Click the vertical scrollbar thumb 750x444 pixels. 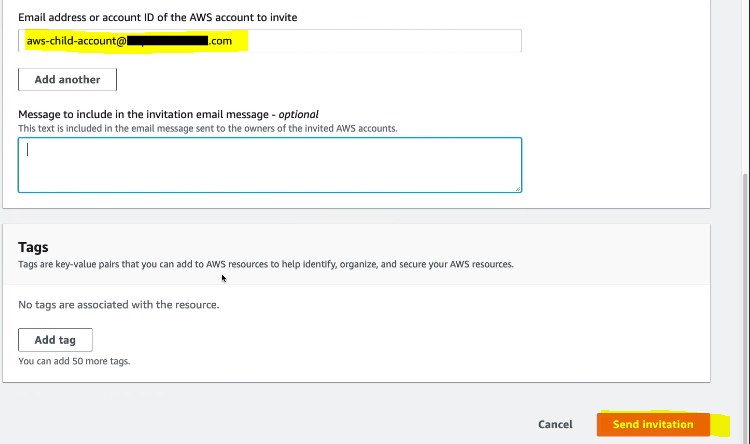coord(743,300)
